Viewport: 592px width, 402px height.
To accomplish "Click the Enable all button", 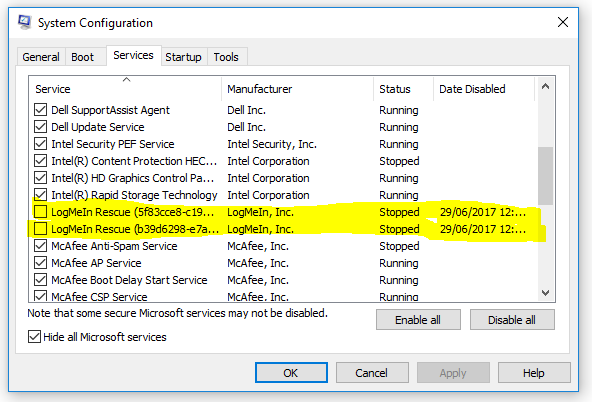I will click(x=418, y=320).
